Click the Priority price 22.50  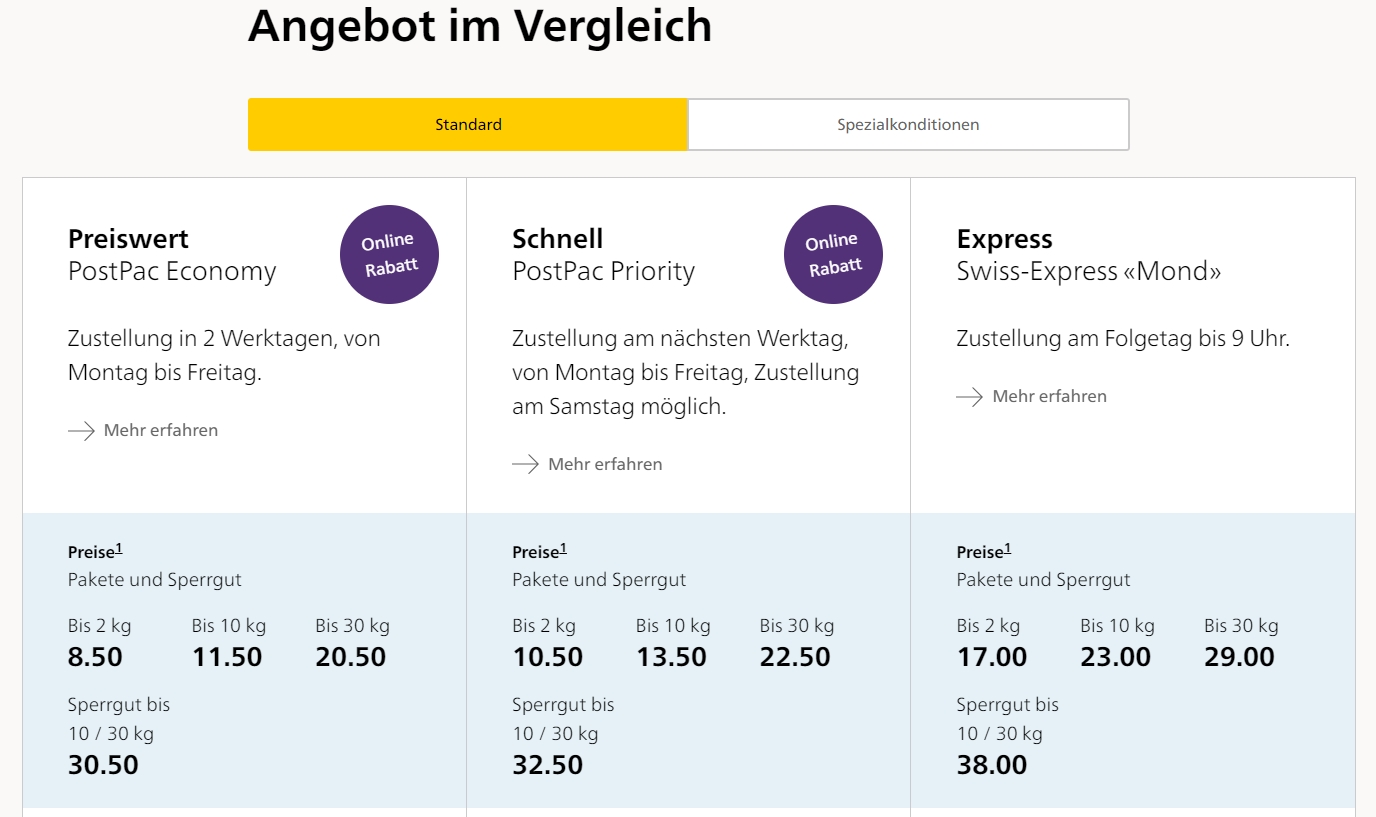[795, 657]
